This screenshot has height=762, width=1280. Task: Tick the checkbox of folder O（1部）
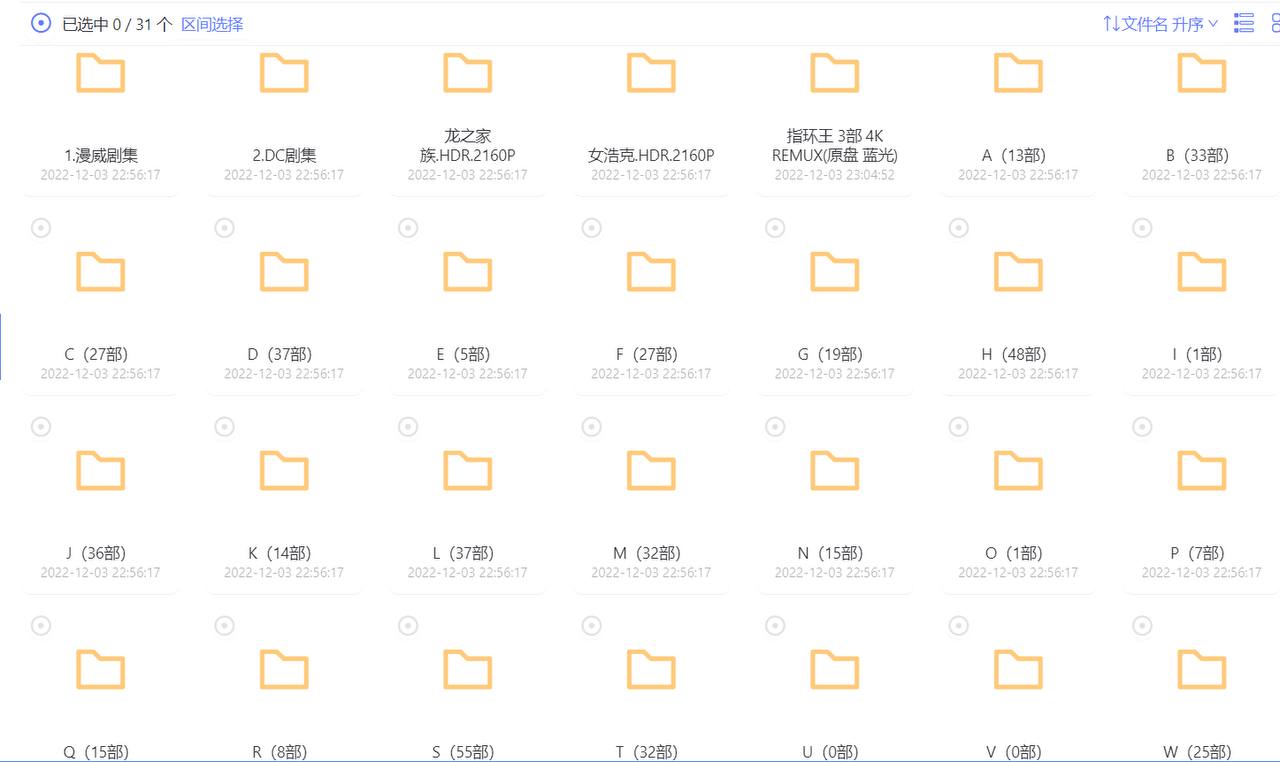(959, 427)
